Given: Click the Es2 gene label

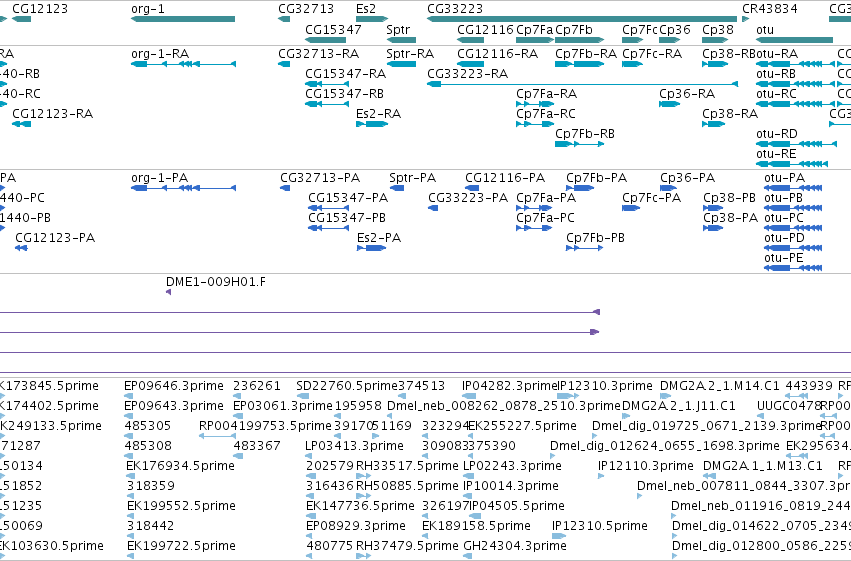Looking at the screenshot, I should (x=366, y=9).
